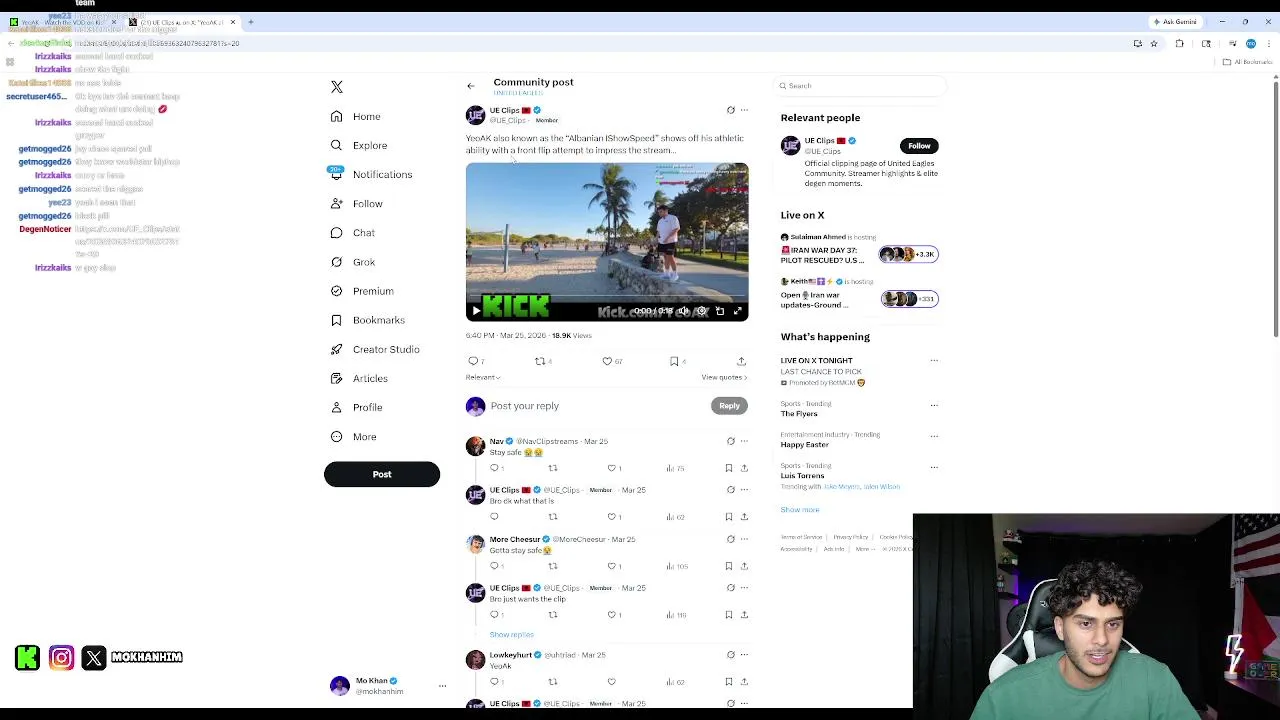Open the X logo home icon
The width and height of the screenshot is (1280, 720).
[337, 87]
